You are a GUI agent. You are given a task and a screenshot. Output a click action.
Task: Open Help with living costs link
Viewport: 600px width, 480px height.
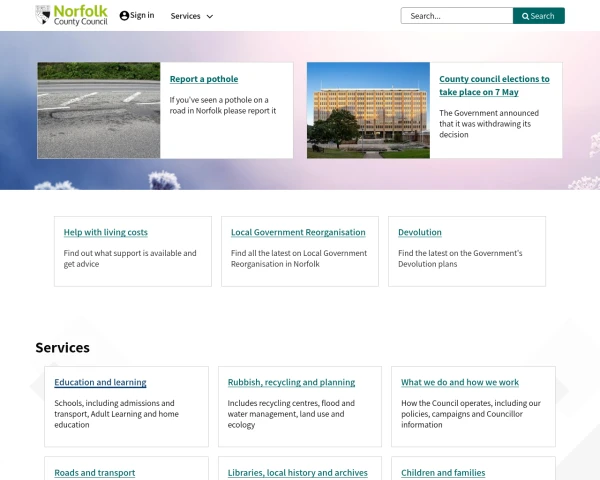coord(105,232)
